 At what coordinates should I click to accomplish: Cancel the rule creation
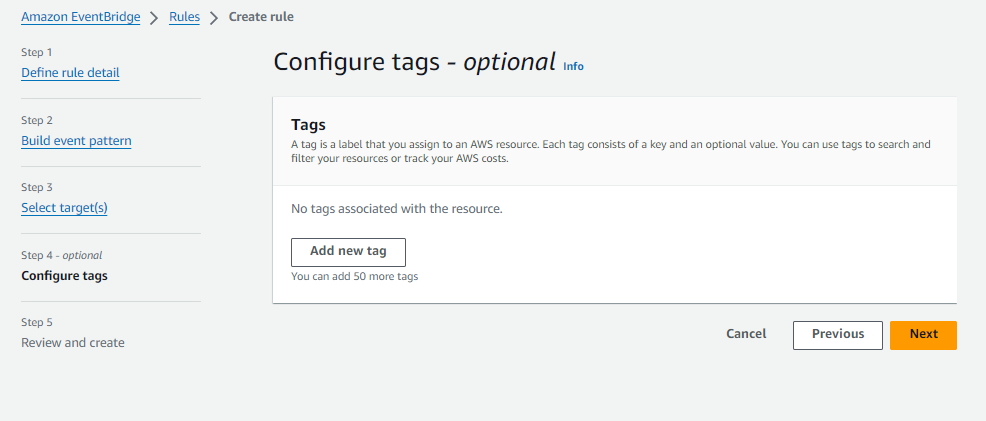click(746, 334)
